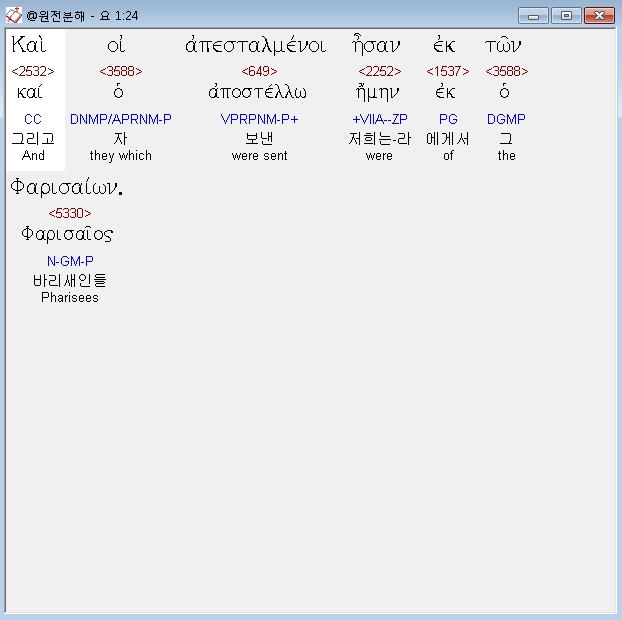
Task: Click the parsing code +VIIA--ZP
Action: [380, 119]
